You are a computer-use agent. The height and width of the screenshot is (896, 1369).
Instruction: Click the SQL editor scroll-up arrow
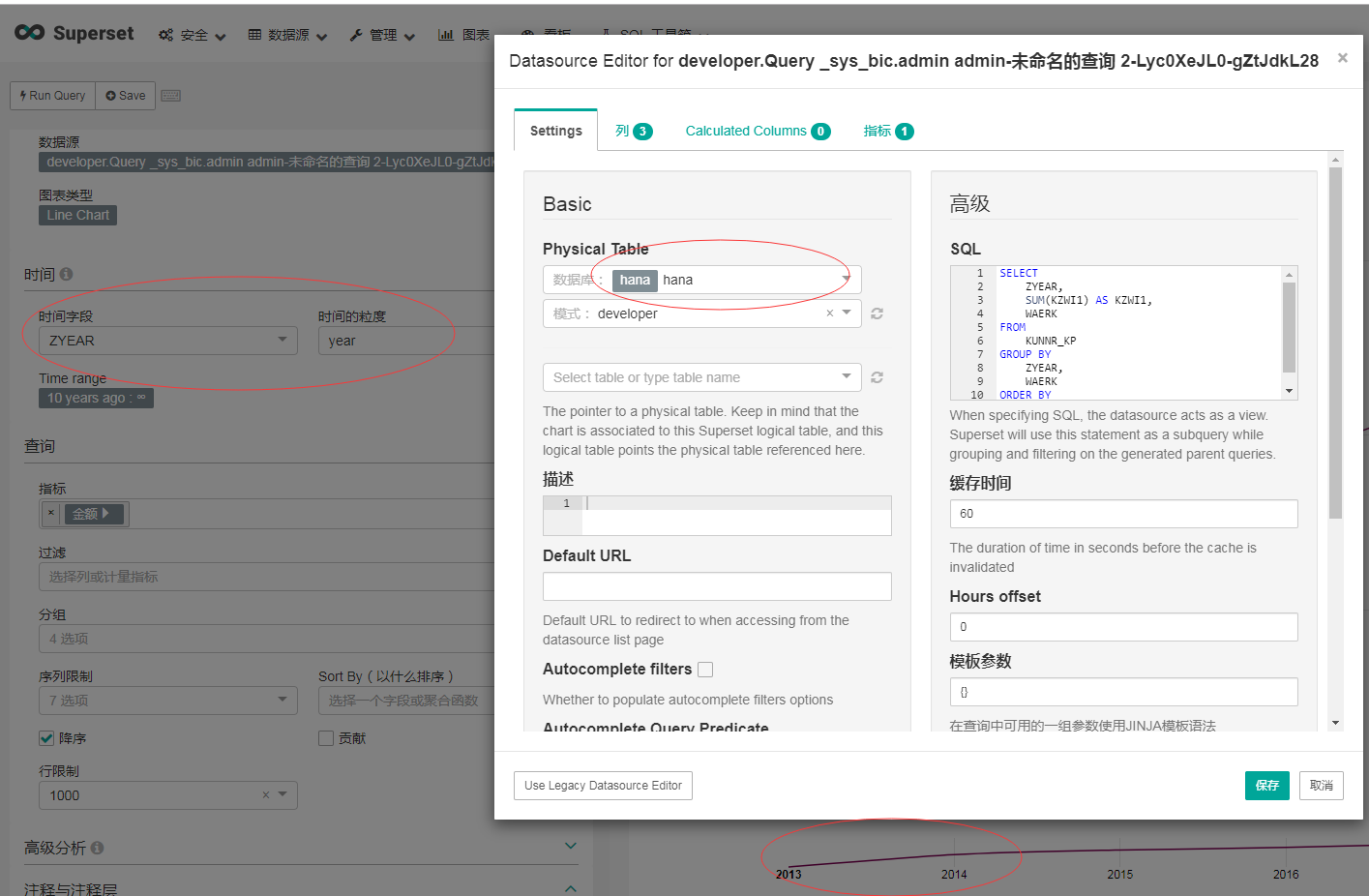[x=1289, y=274]
